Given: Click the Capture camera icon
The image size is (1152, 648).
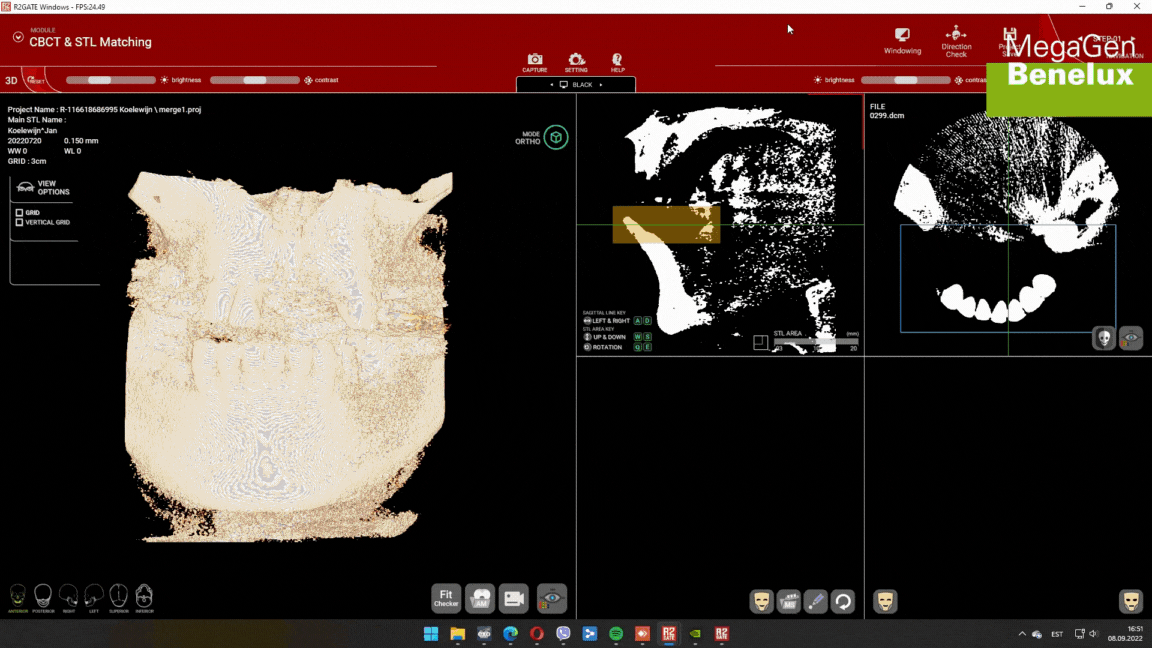Looking at the screenshot, I should (535, 61).
